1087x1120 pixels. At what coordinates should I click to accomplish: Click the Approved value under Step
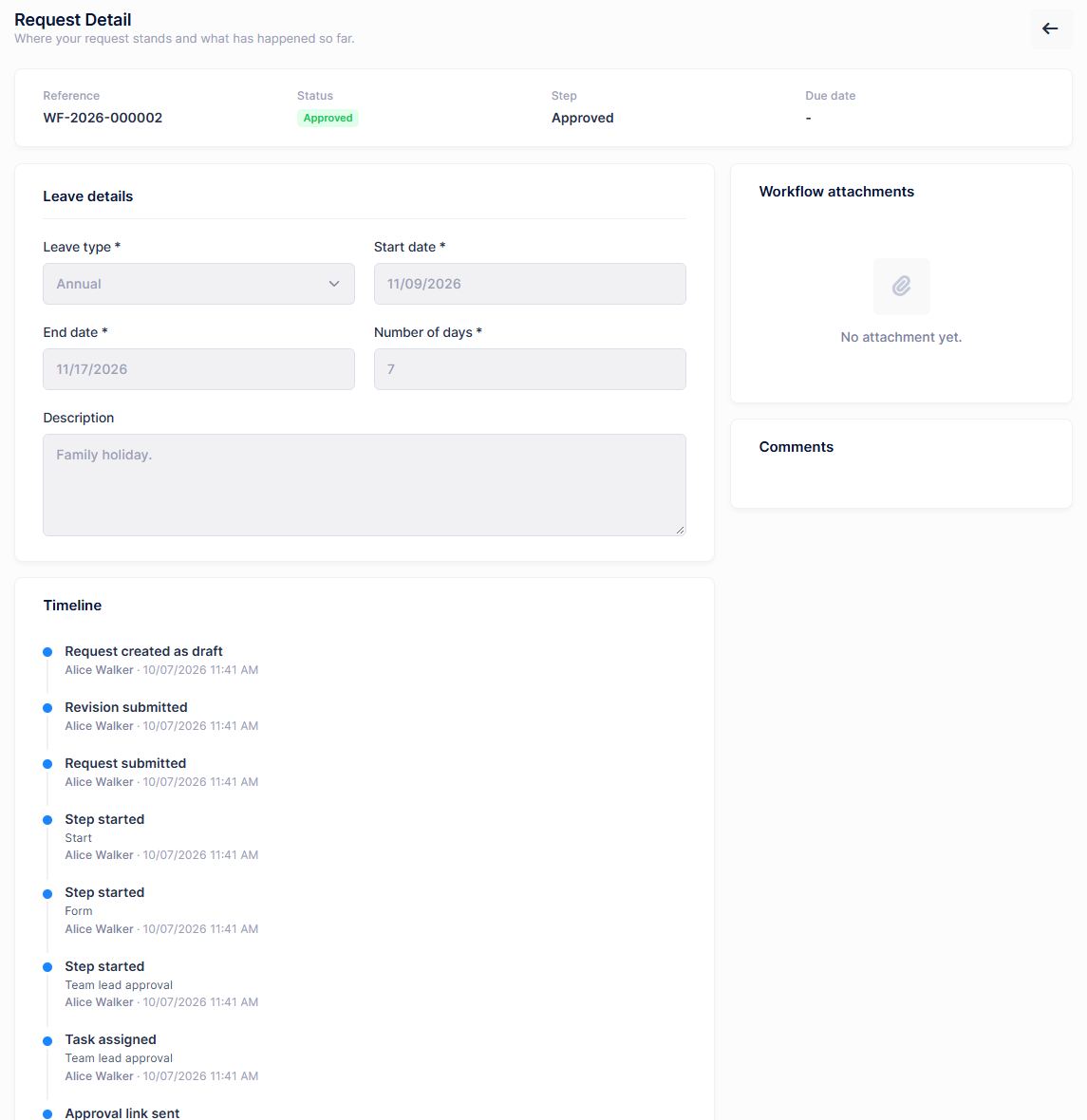(x=583, y=118)
